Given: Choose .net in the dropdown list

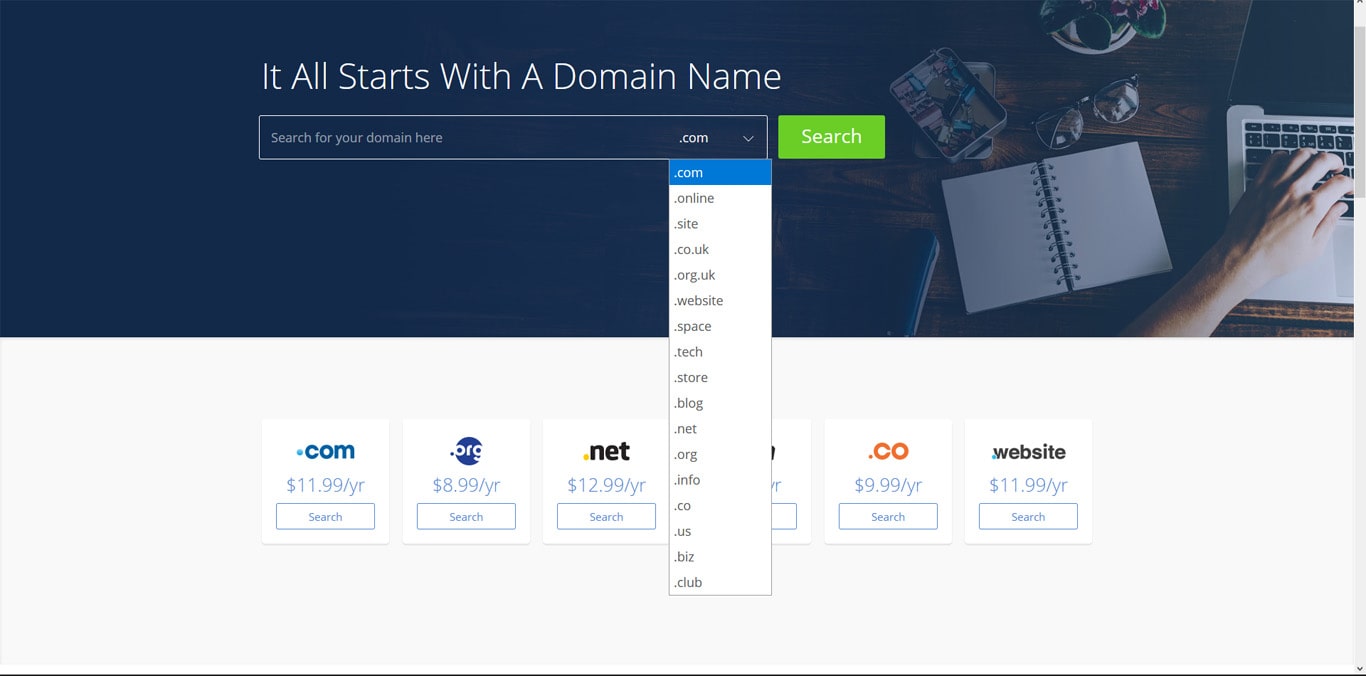Looking at the screenshot, I should point(720,429).
